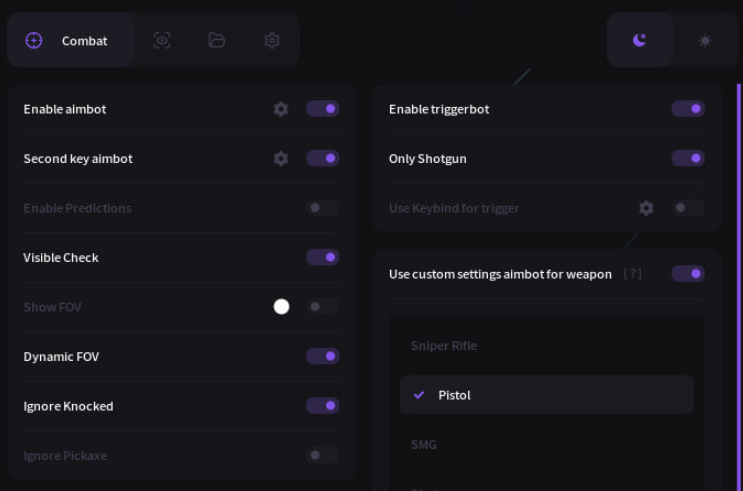Switch to the light sun theme
Image resolution: width=743 pixels, height=491 pixels.
click(706, 40)
